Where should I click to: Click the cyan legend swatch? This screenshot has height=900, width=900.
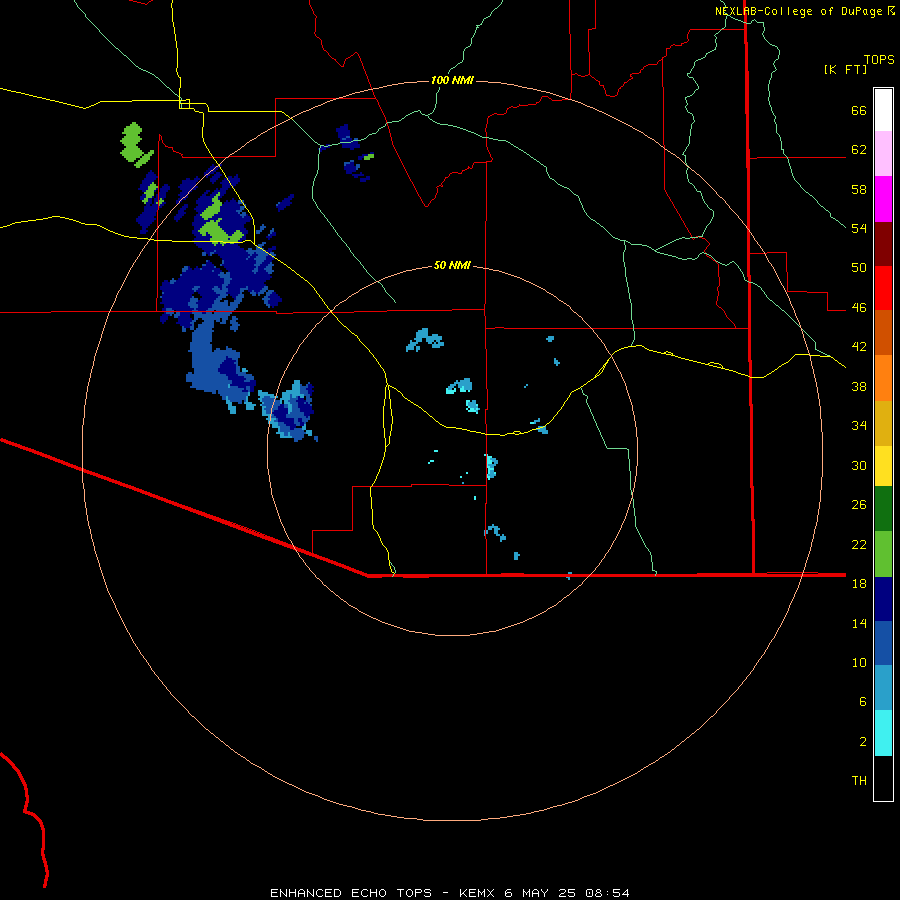(883, 733)
